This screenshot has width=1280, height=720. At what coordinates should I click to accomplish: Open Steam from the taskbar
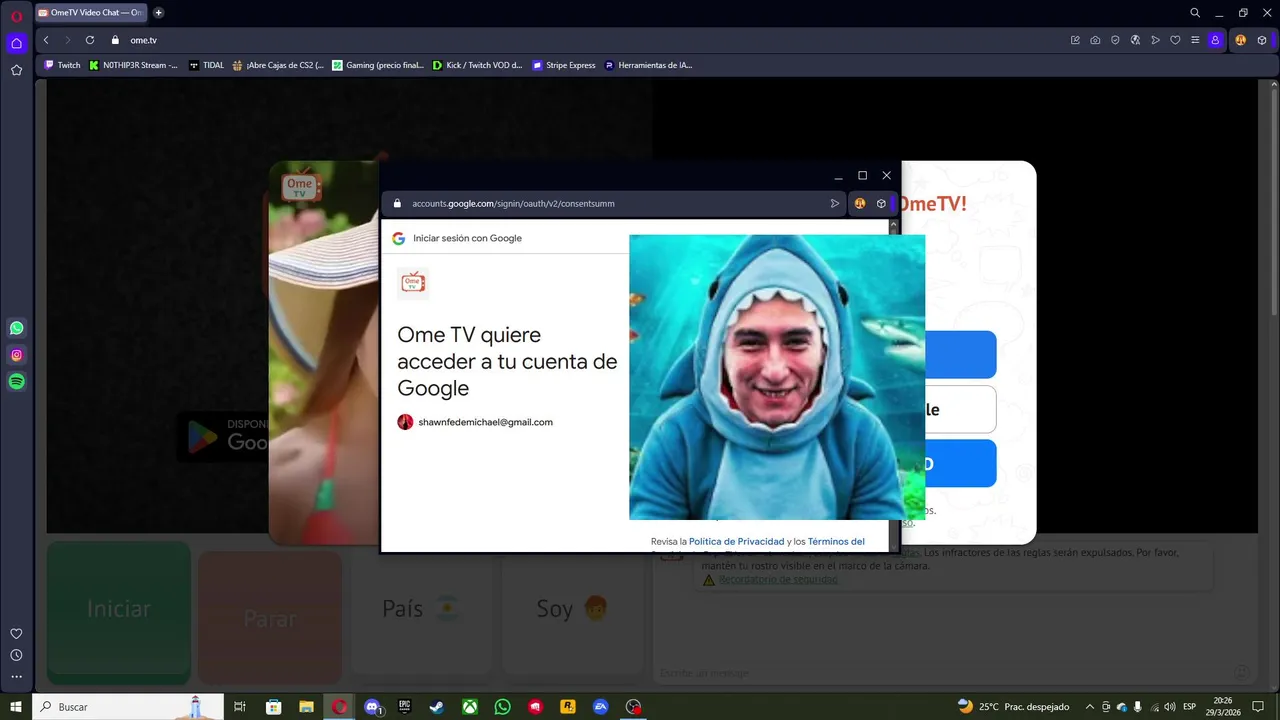coord(437,706)
